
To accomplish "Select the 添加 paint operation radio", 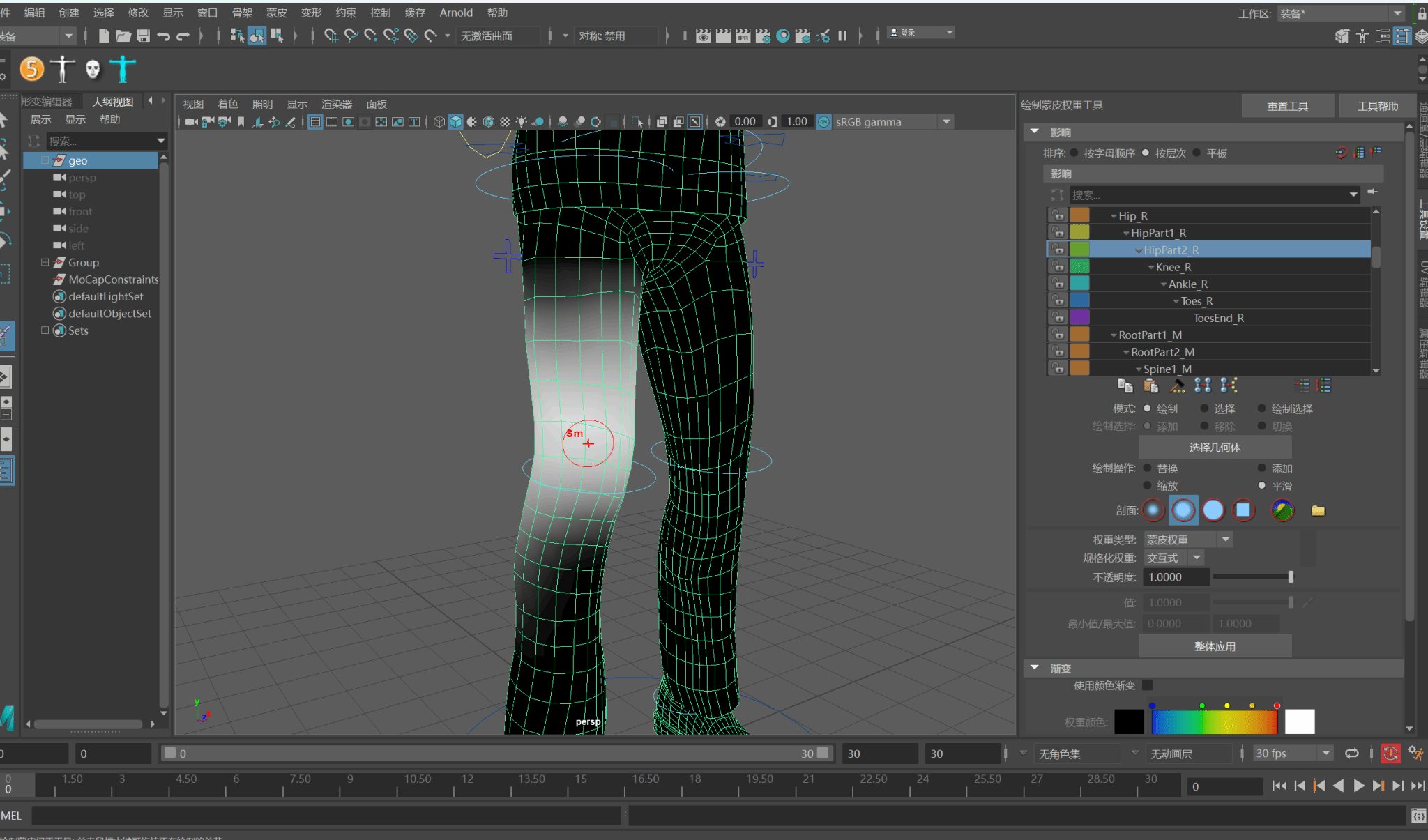I will (x=1261, y=468).
